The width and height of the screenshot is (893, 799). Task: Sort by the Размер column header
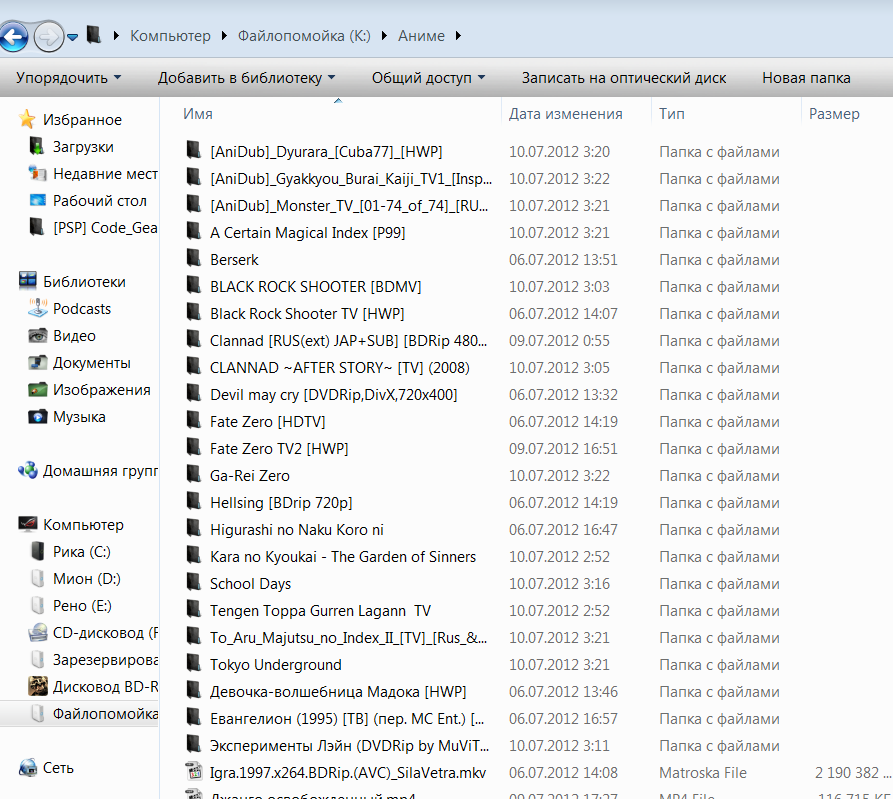(x=834, y=114)
